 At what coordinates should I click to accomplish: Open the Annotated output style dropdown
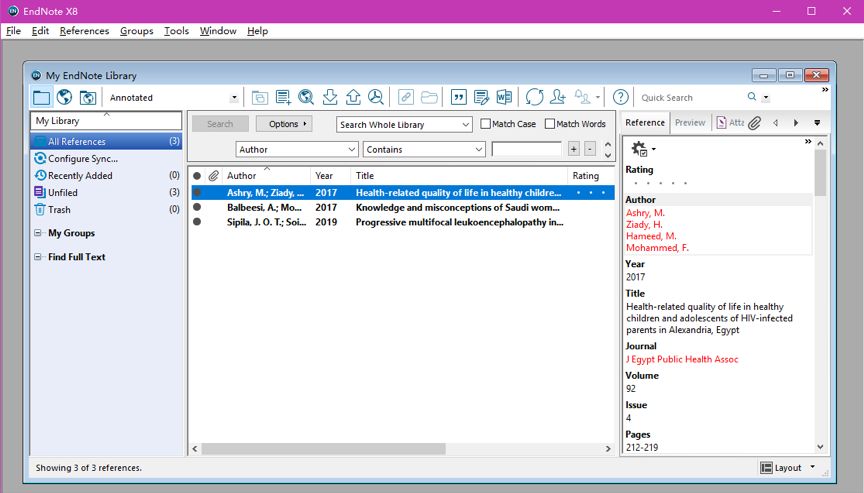(x=234, y=98)
